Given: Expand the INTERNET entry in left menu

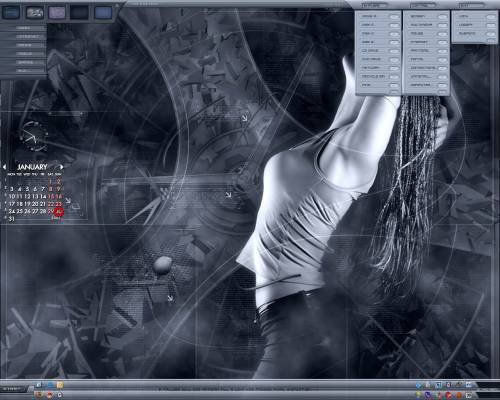Looking at the screenshot, I should [x=28, y=37].
